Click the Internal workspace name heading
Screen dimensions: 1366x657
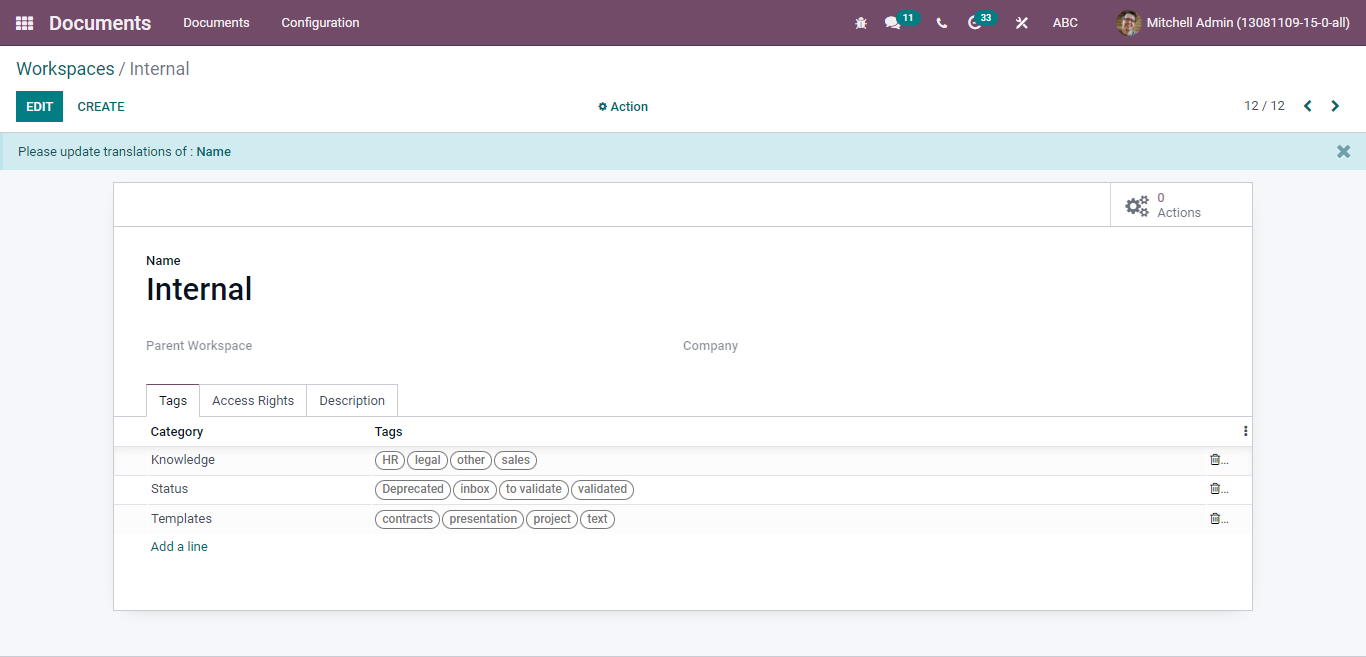(199, 289)
